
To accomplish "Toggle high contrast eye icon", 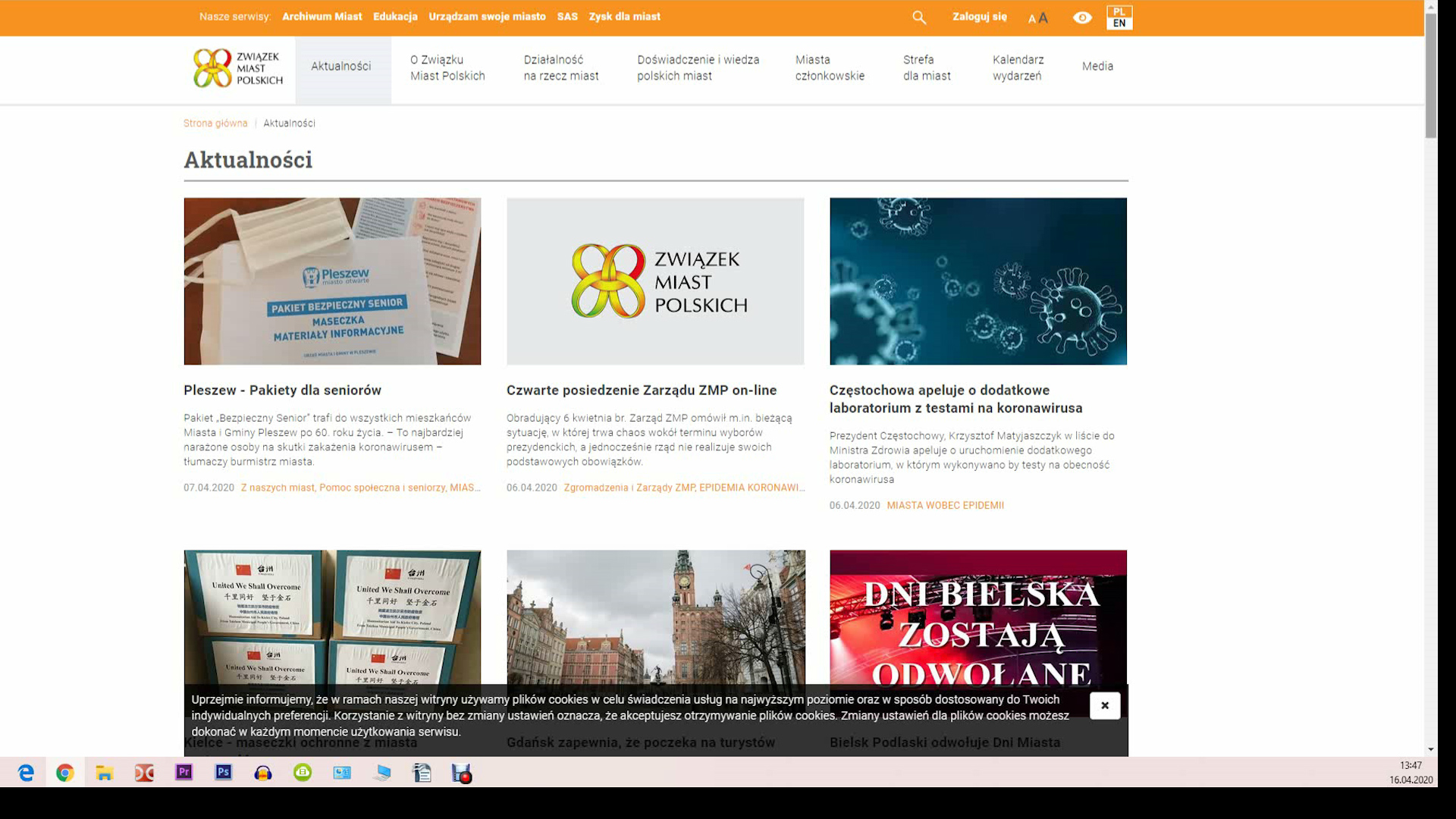I will pyautogui.click(x=1082, y=17).
